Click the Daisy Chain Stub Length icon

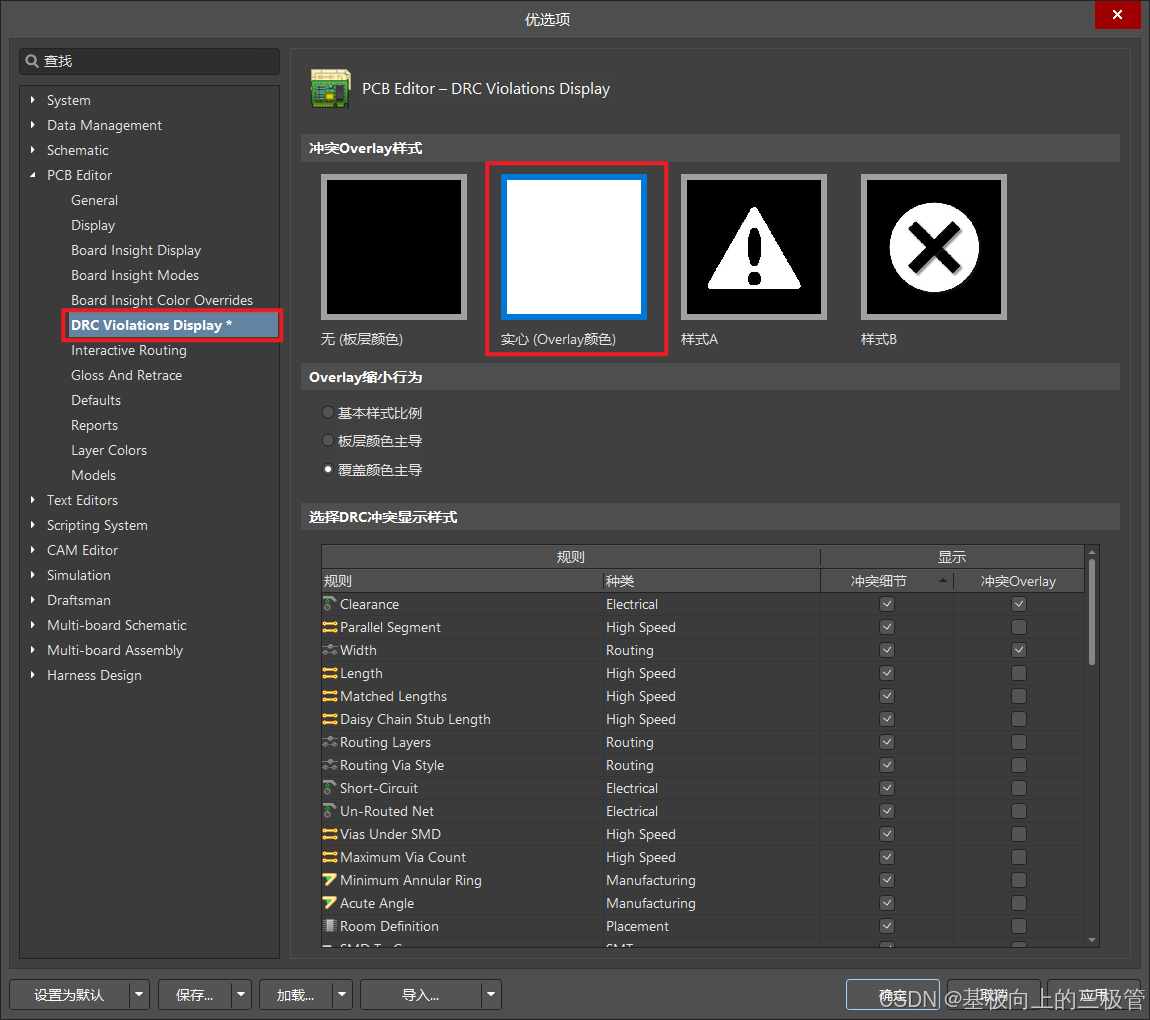[330, 719]
